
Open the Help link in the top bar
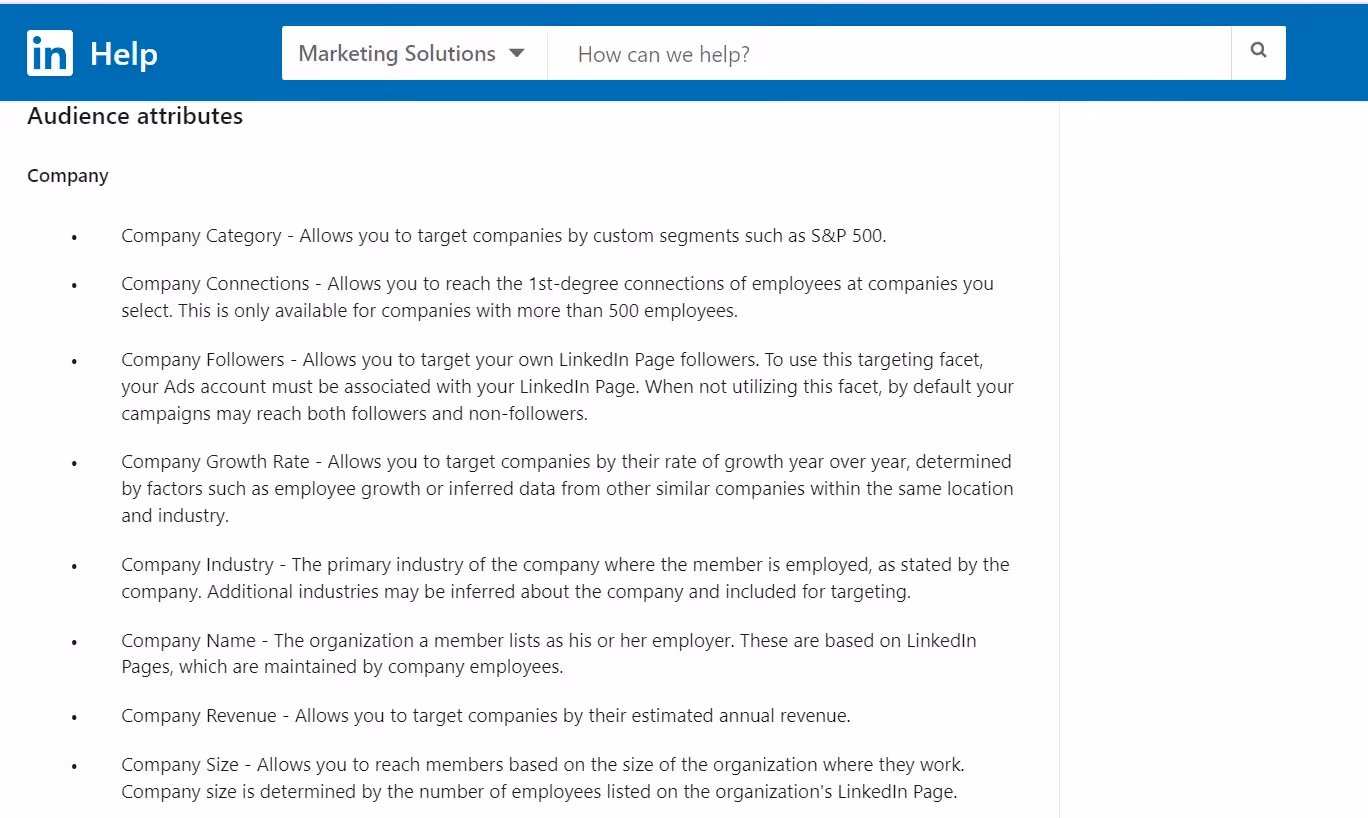pos(124,53)
